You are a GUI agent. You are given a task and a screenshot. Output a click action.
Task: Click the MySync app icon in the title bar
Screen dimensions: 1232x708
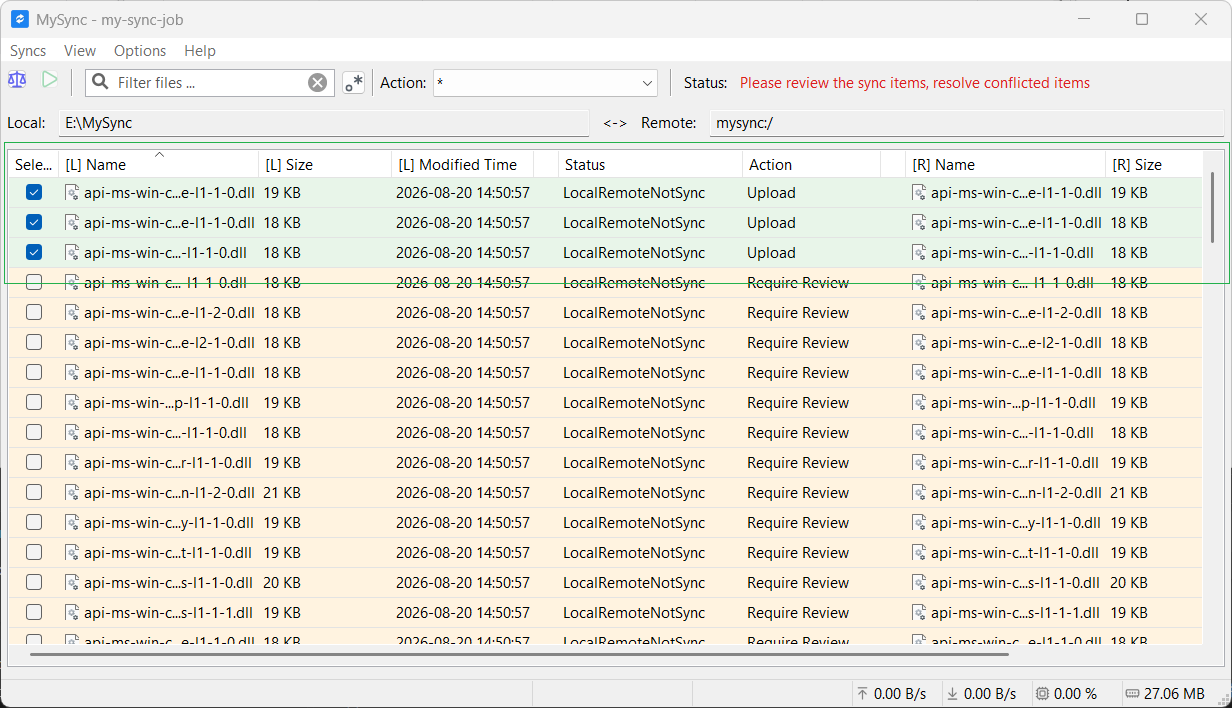tap(19, 19)
